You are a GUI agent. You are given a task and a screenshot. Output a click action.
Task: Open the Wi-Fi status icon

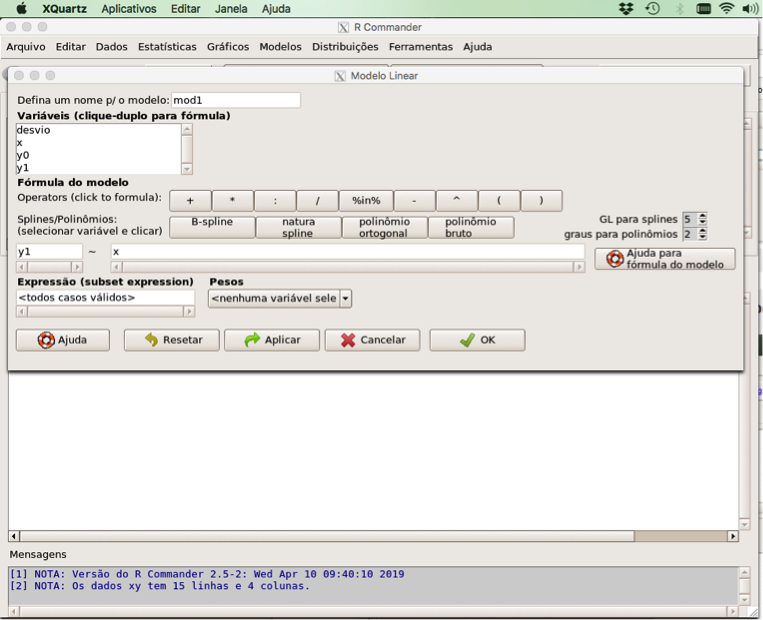click(726, 9)
